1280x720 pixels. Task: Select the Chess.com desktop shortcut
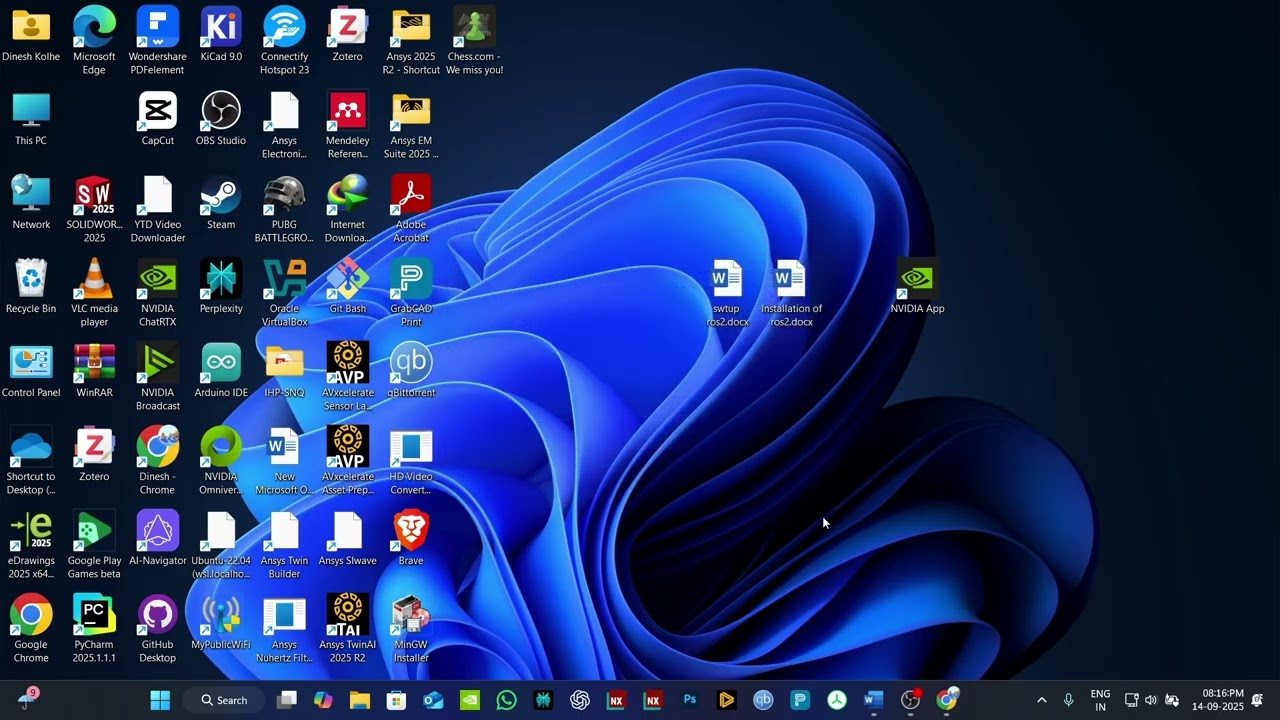[x=474, y=42]
